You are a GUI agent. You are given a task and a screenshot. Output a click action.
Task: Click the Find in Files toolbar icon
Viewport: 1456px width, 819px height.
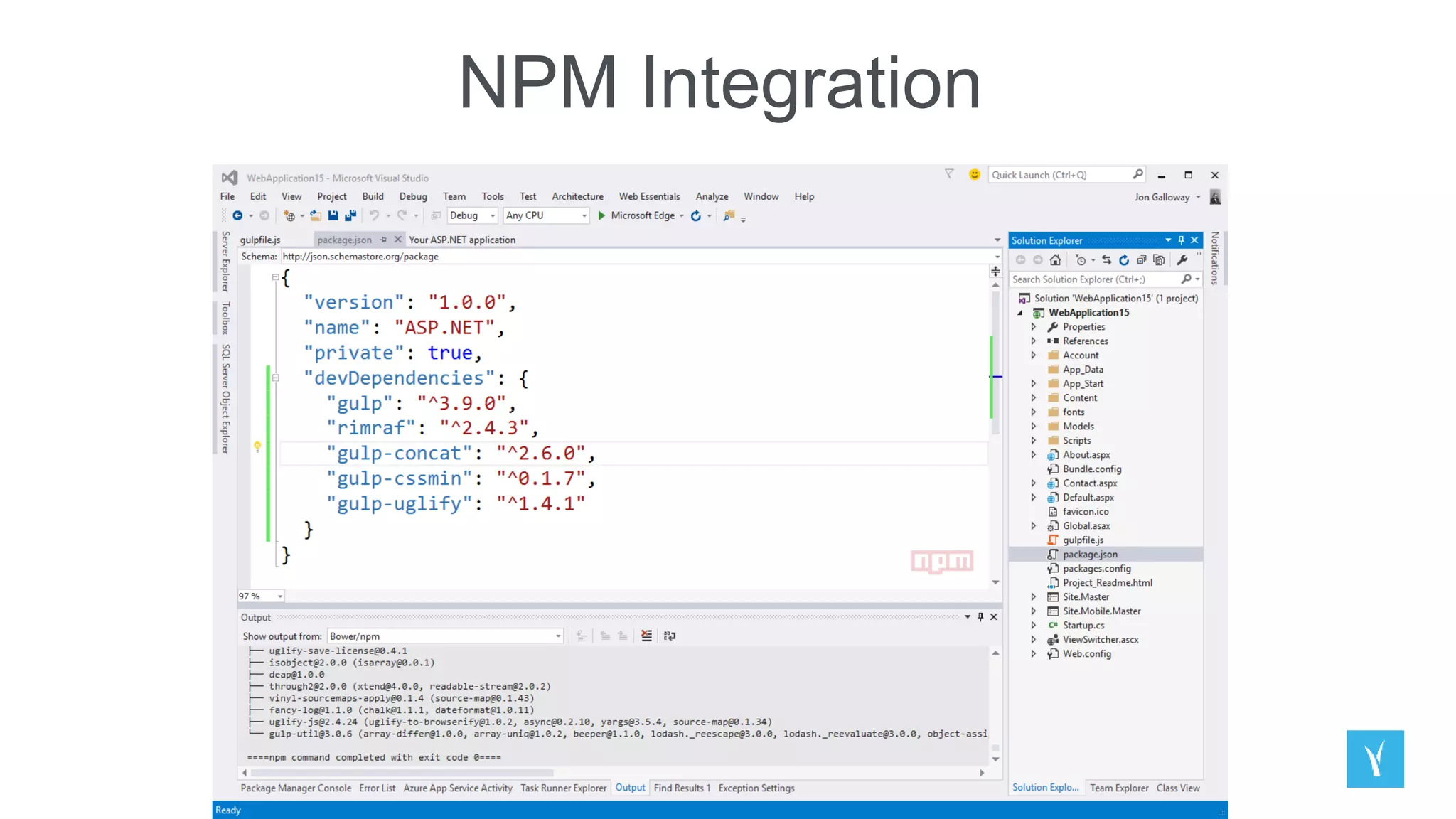tap(729, 215)
